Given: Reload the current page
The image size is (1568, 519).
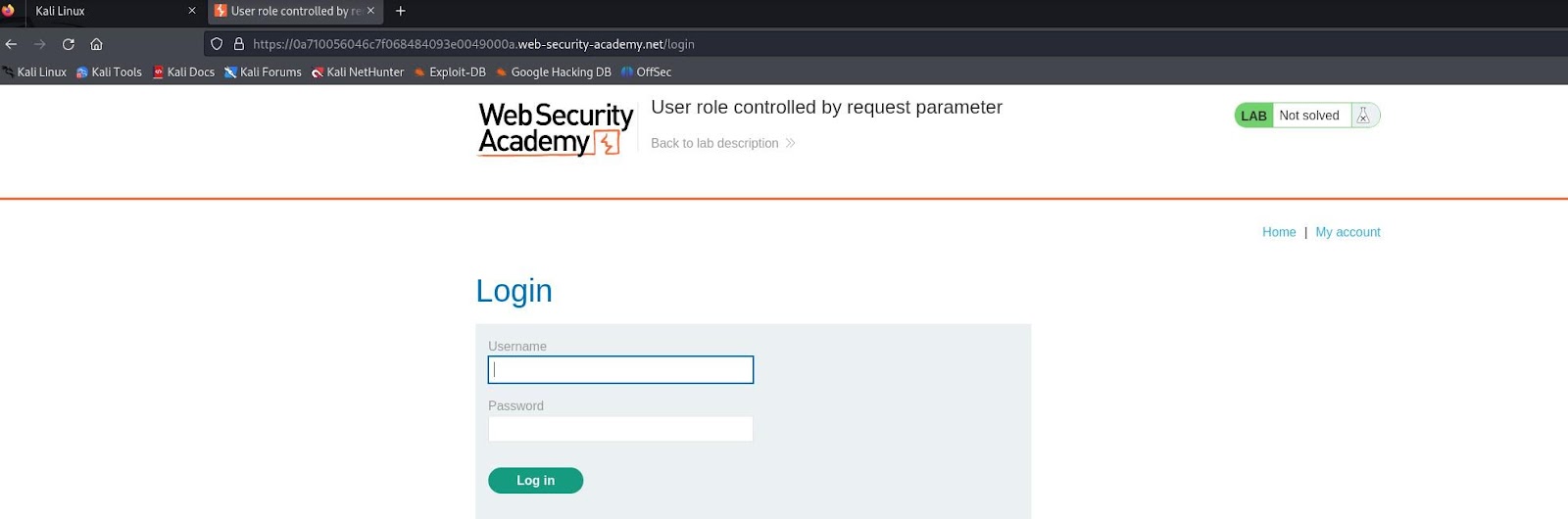Looking at the screenshot, I should coord(69,44).
